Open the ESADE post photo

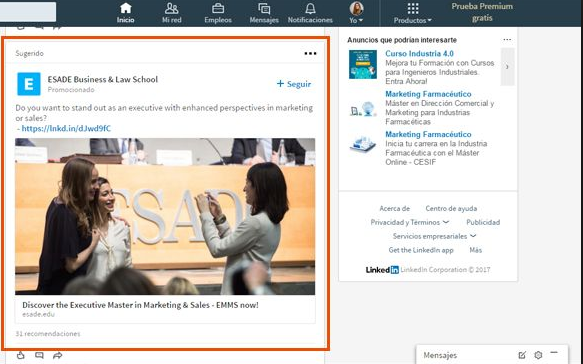(x=165, y=216)
